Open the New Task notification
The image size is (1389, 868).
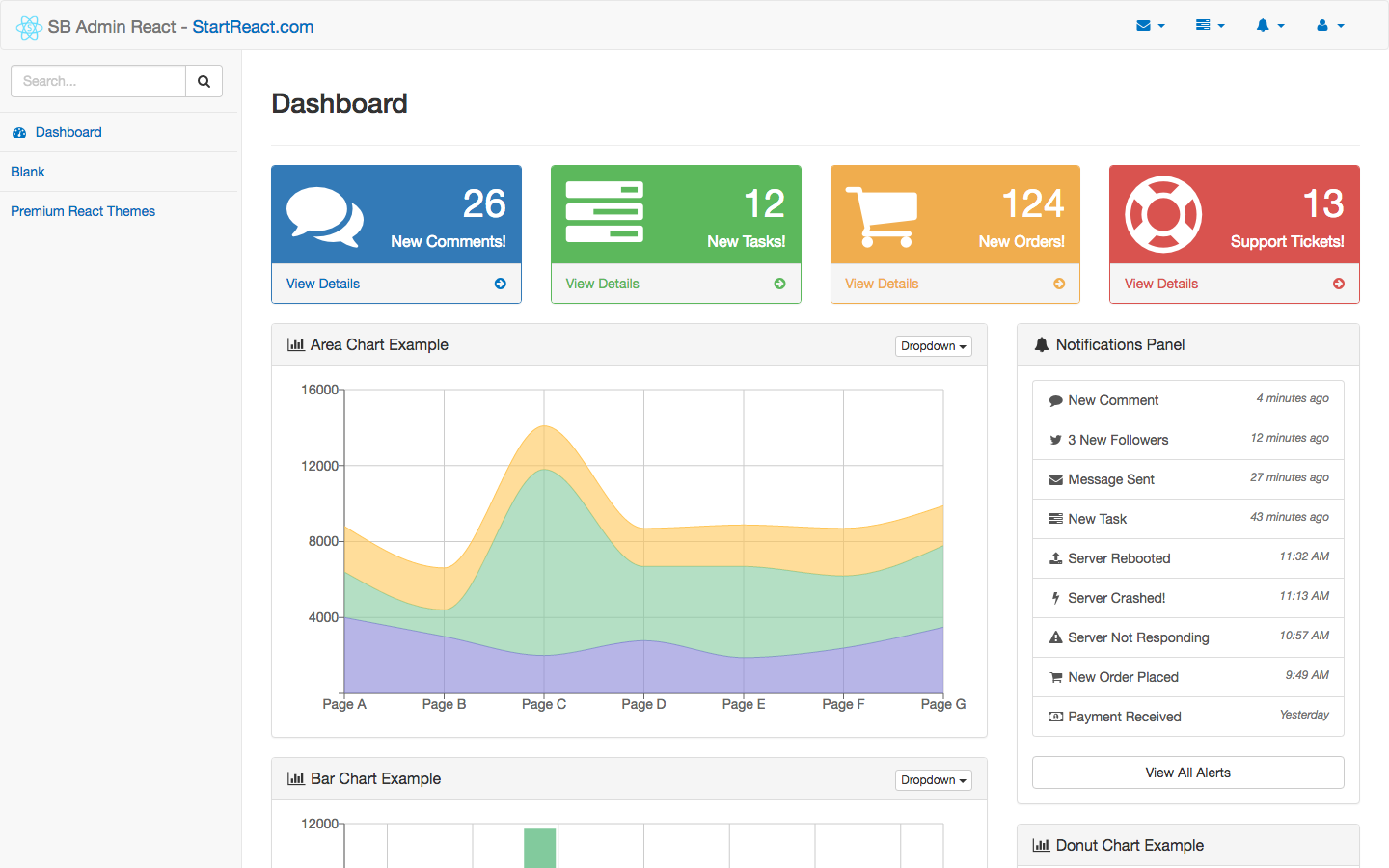(x=1188, y=519)
